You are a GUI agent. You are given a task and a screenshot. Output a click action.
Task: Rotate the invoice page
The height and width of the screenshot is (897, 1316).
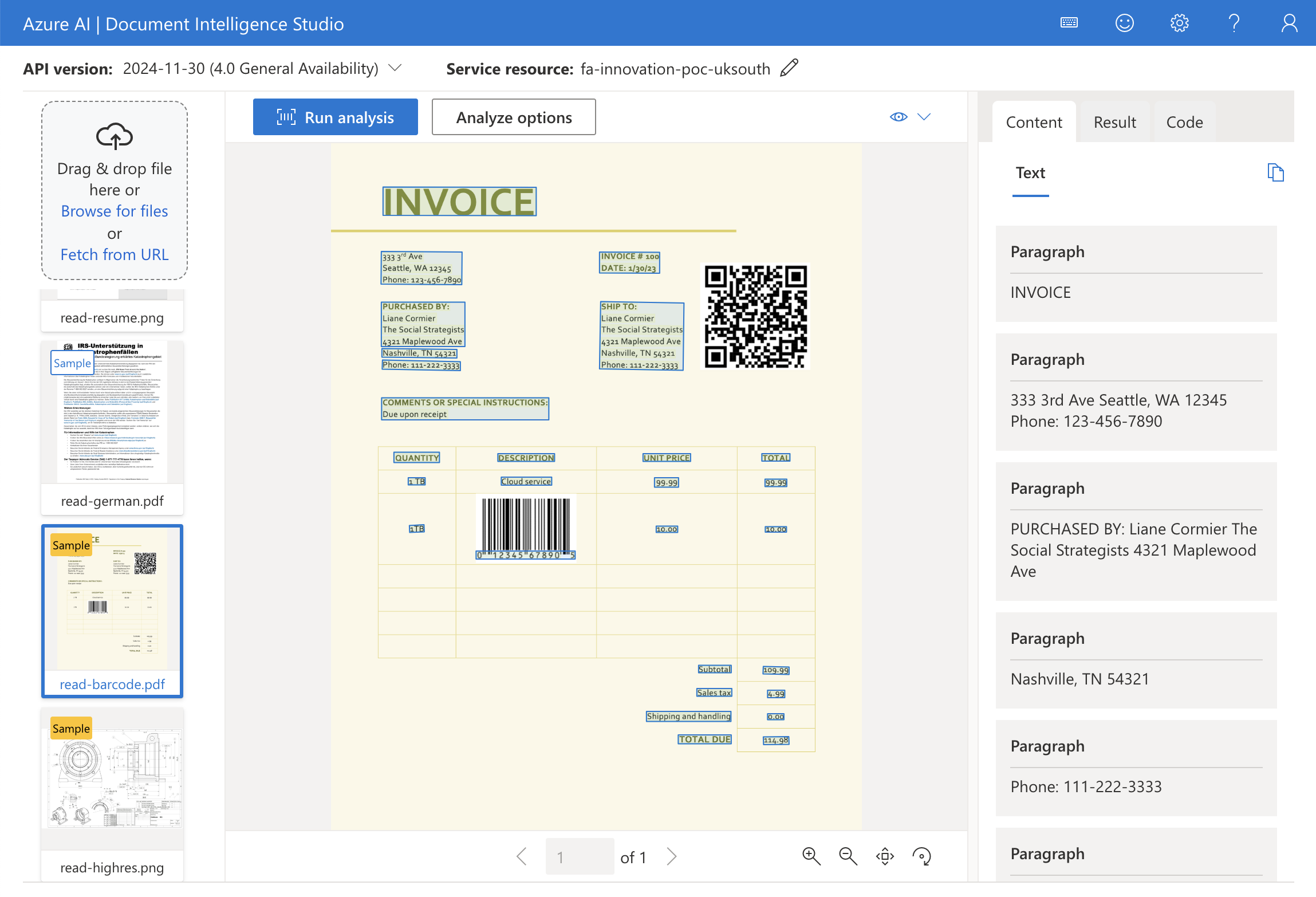(x=922, y=856)
